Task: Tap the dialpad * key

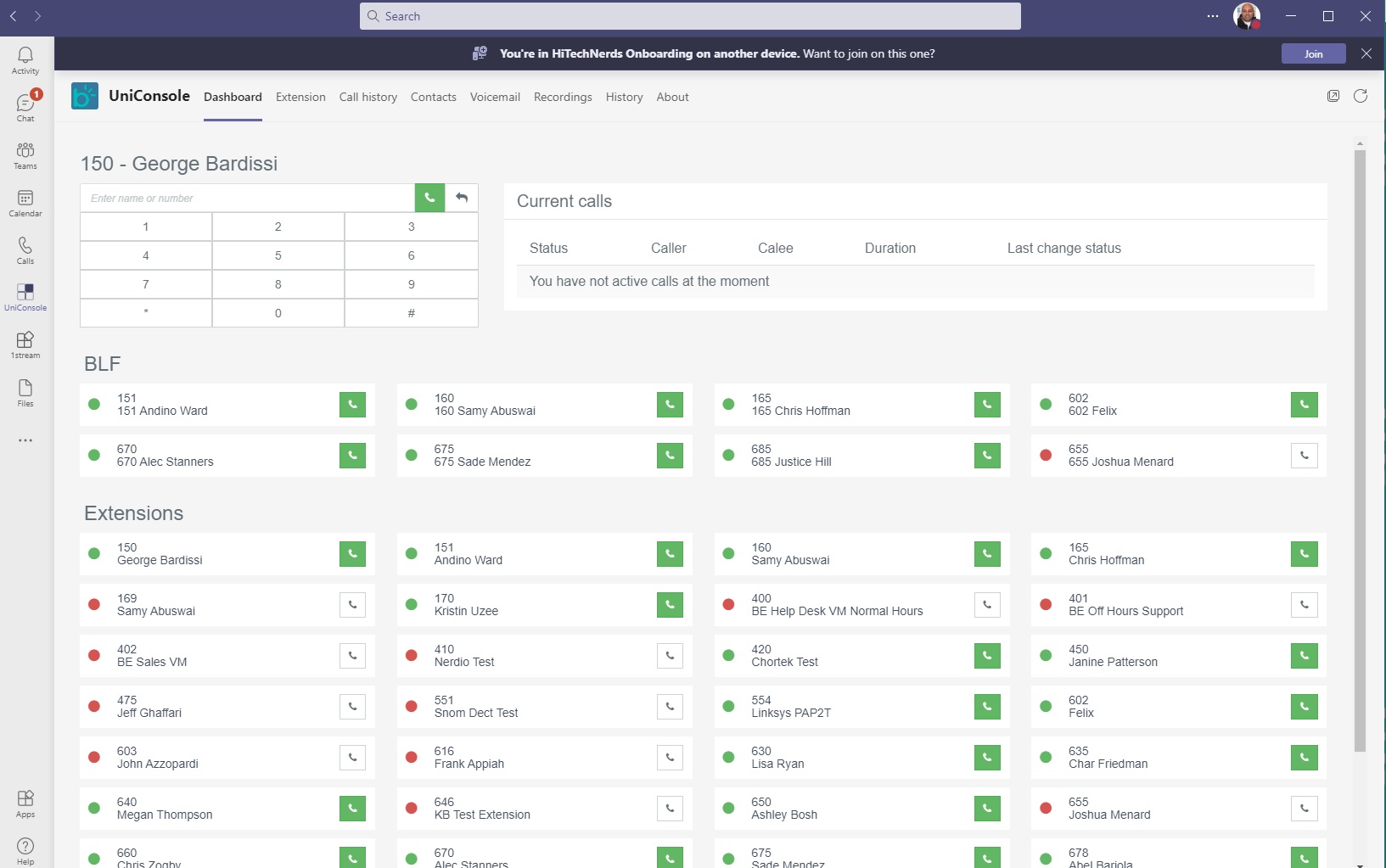Action: click(x=146, y=313)
